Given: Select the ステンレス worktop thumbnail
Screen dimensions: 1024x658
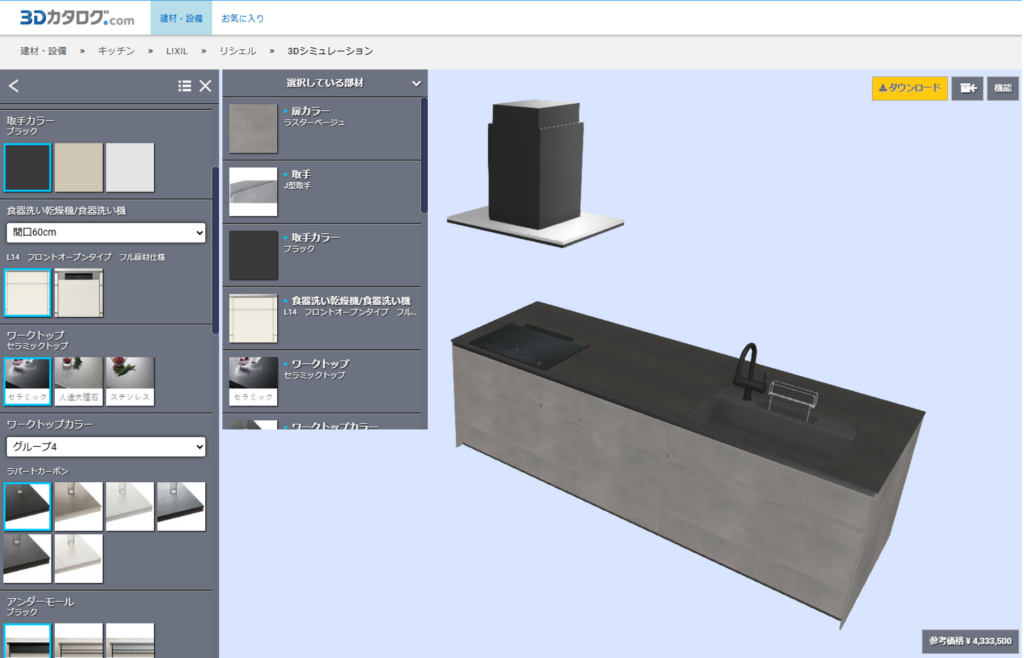Looking at the screenshot, I should tap(130, 381).
